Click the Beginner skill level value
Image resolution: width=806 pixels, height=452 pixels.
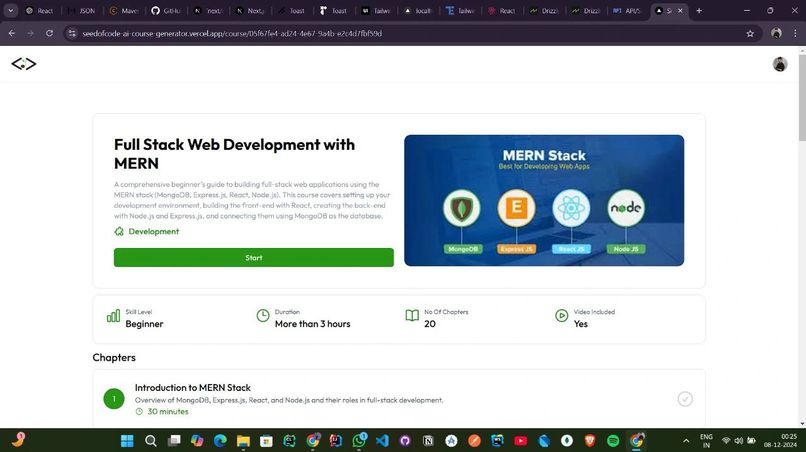click(x=144, y=324)
